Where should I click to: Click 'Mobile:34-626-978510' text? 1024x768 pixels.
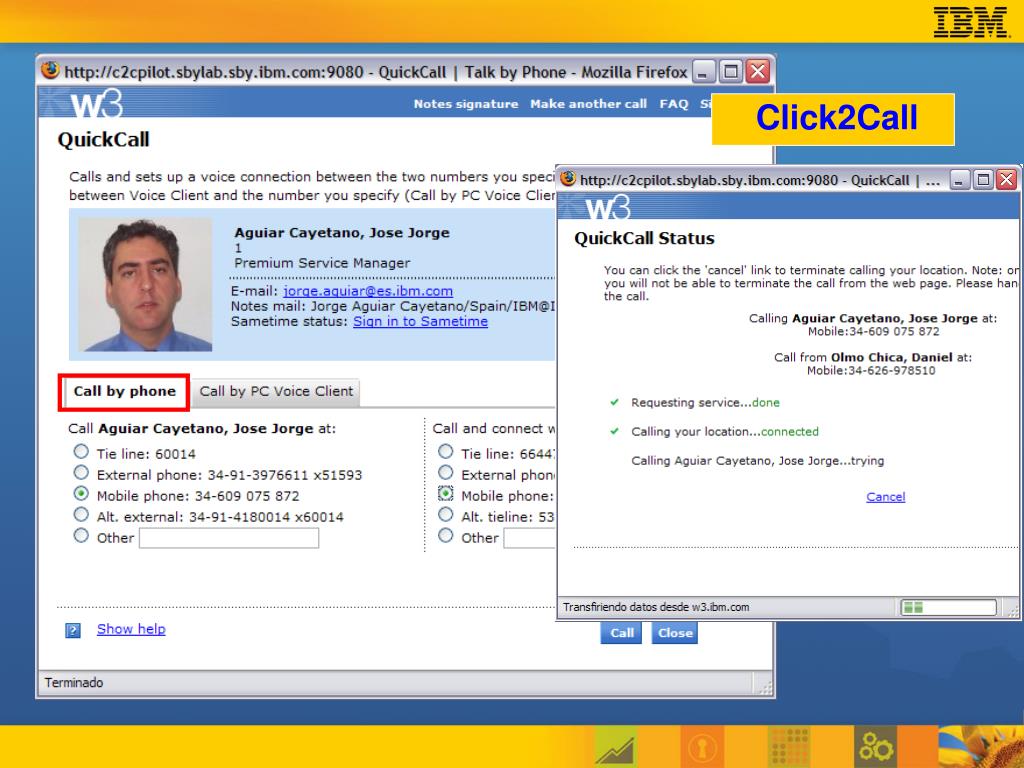[871, 371]
